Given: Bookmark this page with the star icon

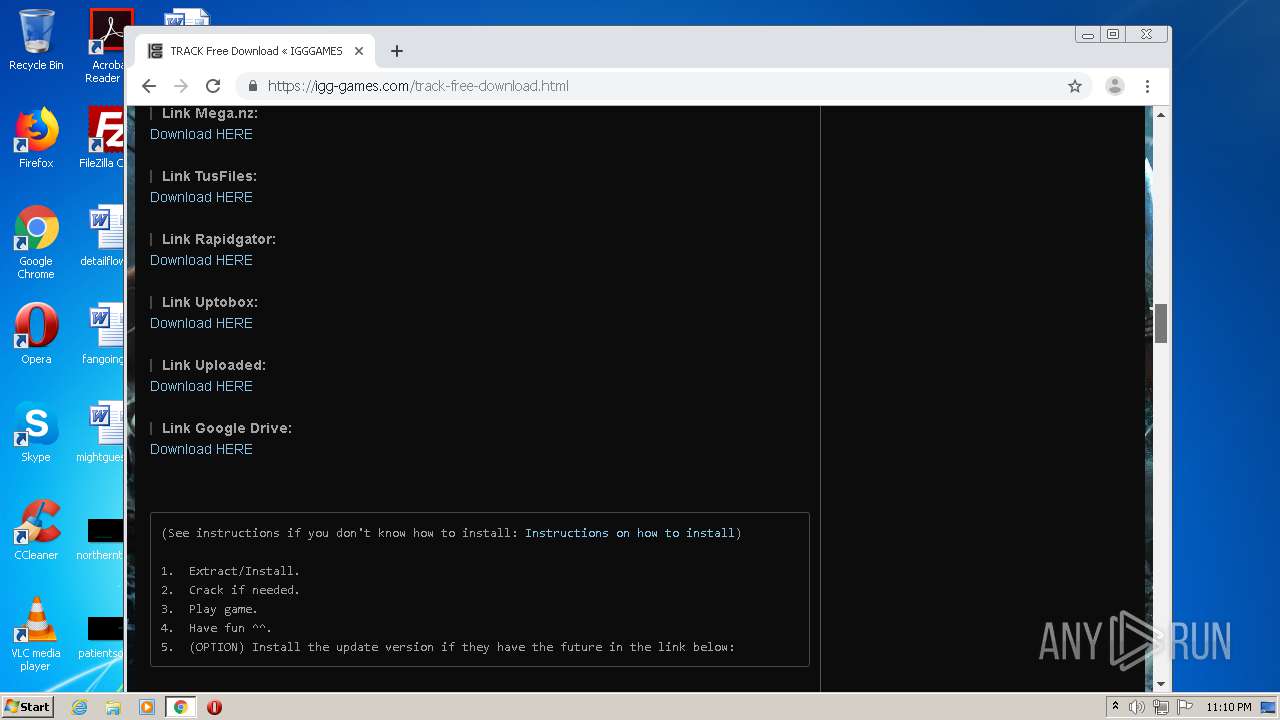Looking at the screenshot, I should coord(1075,86).
